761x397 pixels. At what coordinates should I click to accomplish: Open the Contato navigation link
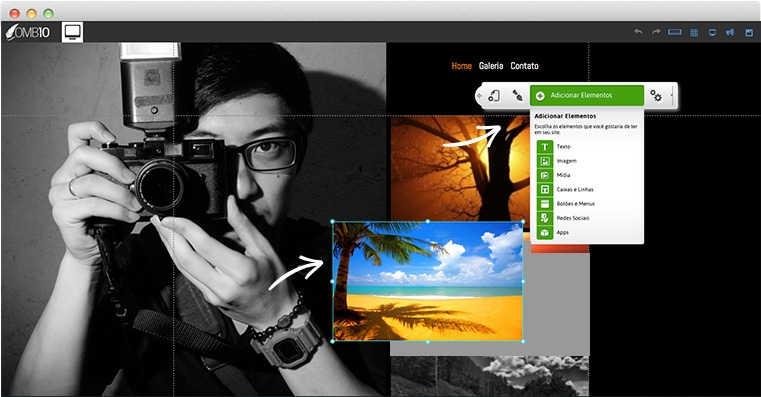point(524,66)
